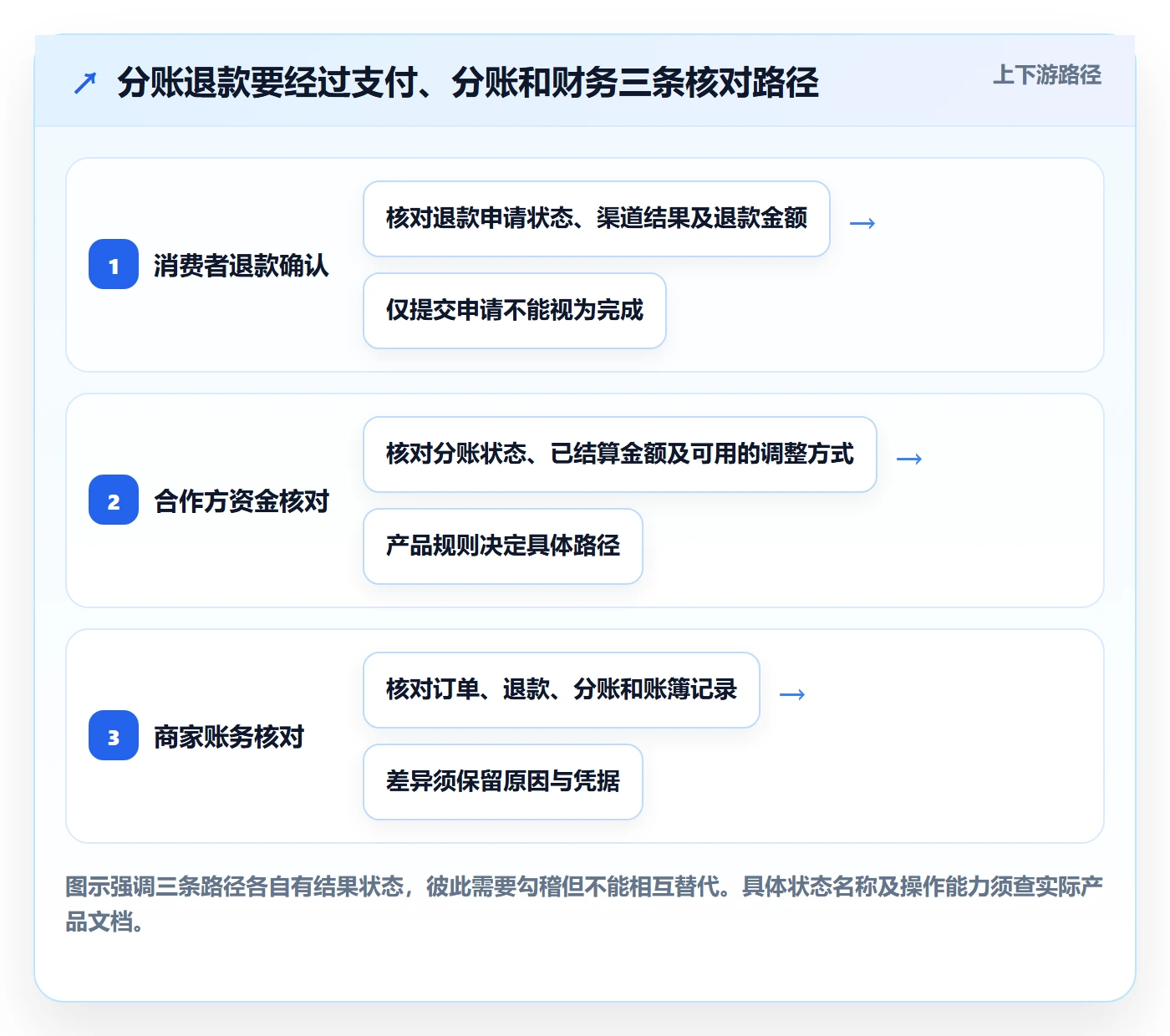Image resolution: width=1170 pixels, height=1036 pixels.
Task: Click the arrow after 核对分账状态 box
Action: 909,459
